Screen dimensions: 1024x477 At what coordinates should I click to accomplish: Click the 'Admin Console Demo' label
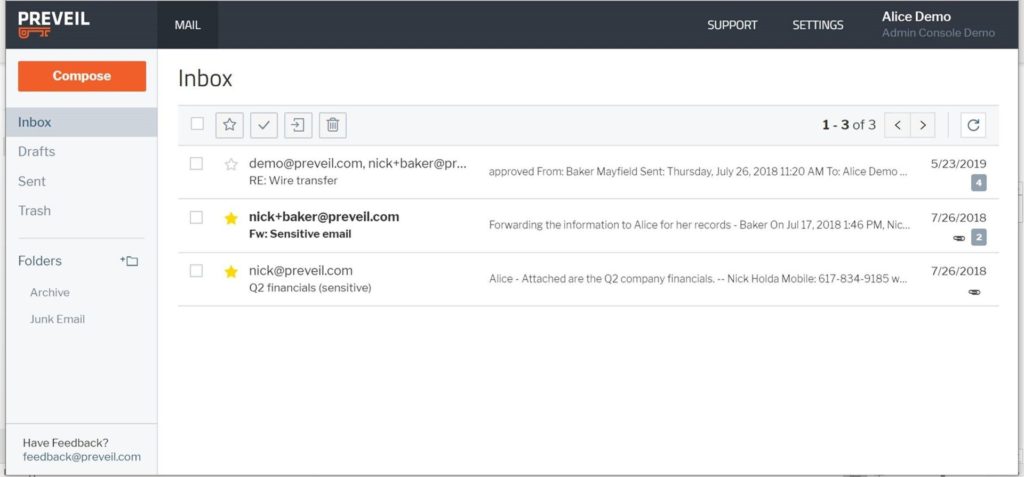[x=938, y=33]
